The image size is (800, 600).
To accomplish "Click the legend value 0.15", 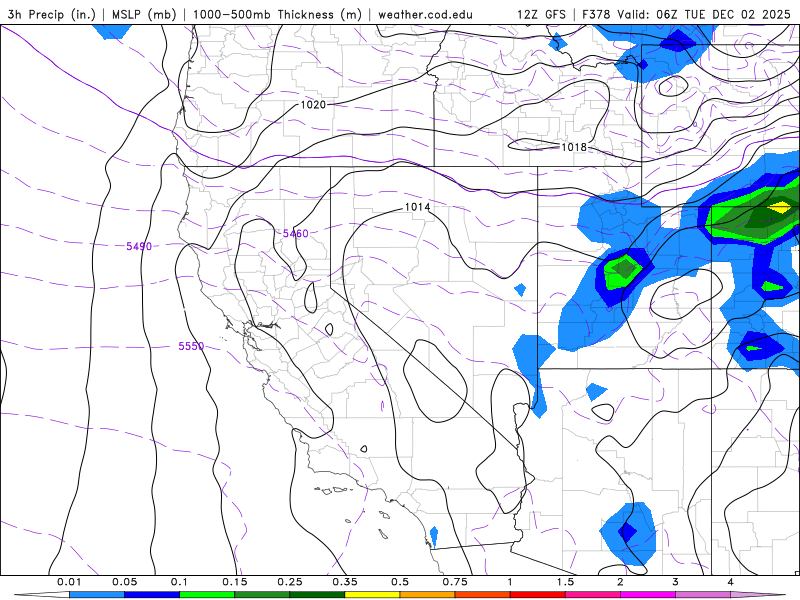I will tap(235, 582).
